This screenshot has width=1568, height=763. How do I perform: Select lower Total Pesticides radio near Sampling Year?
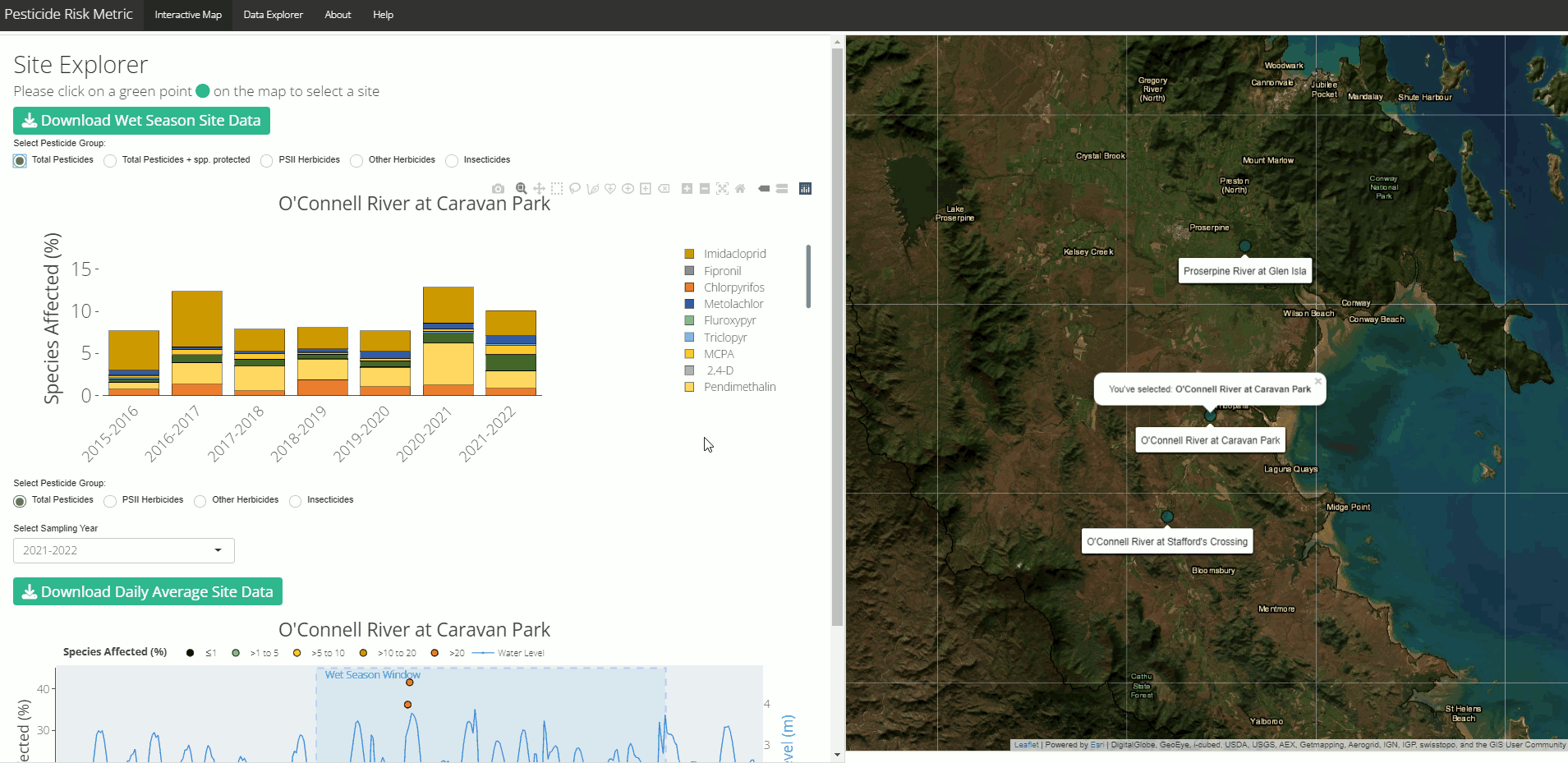(x=20, y=501)
